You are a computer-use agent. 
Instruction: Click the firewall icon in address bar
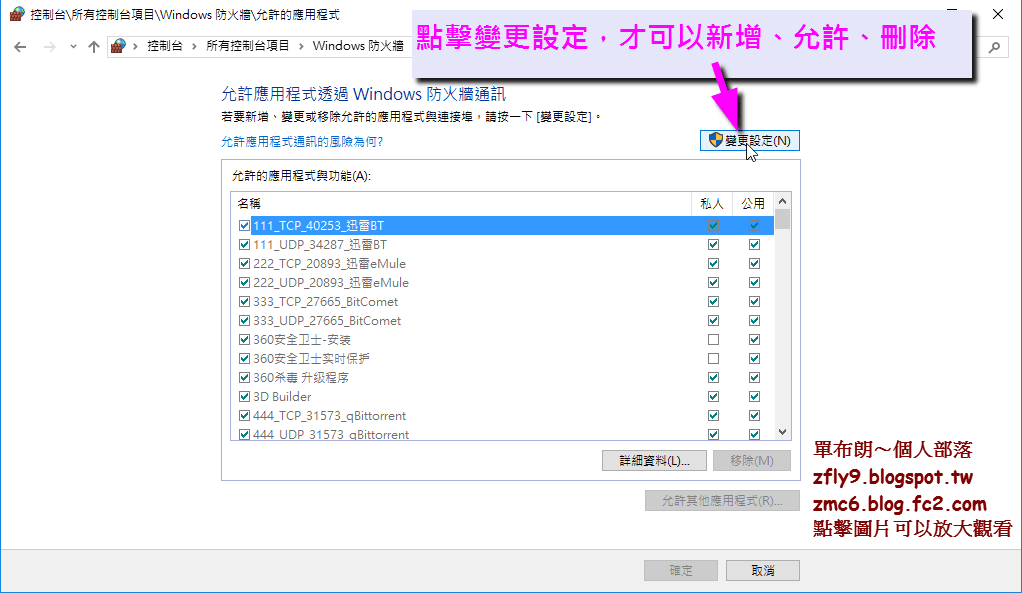click(x=118, y=46)
